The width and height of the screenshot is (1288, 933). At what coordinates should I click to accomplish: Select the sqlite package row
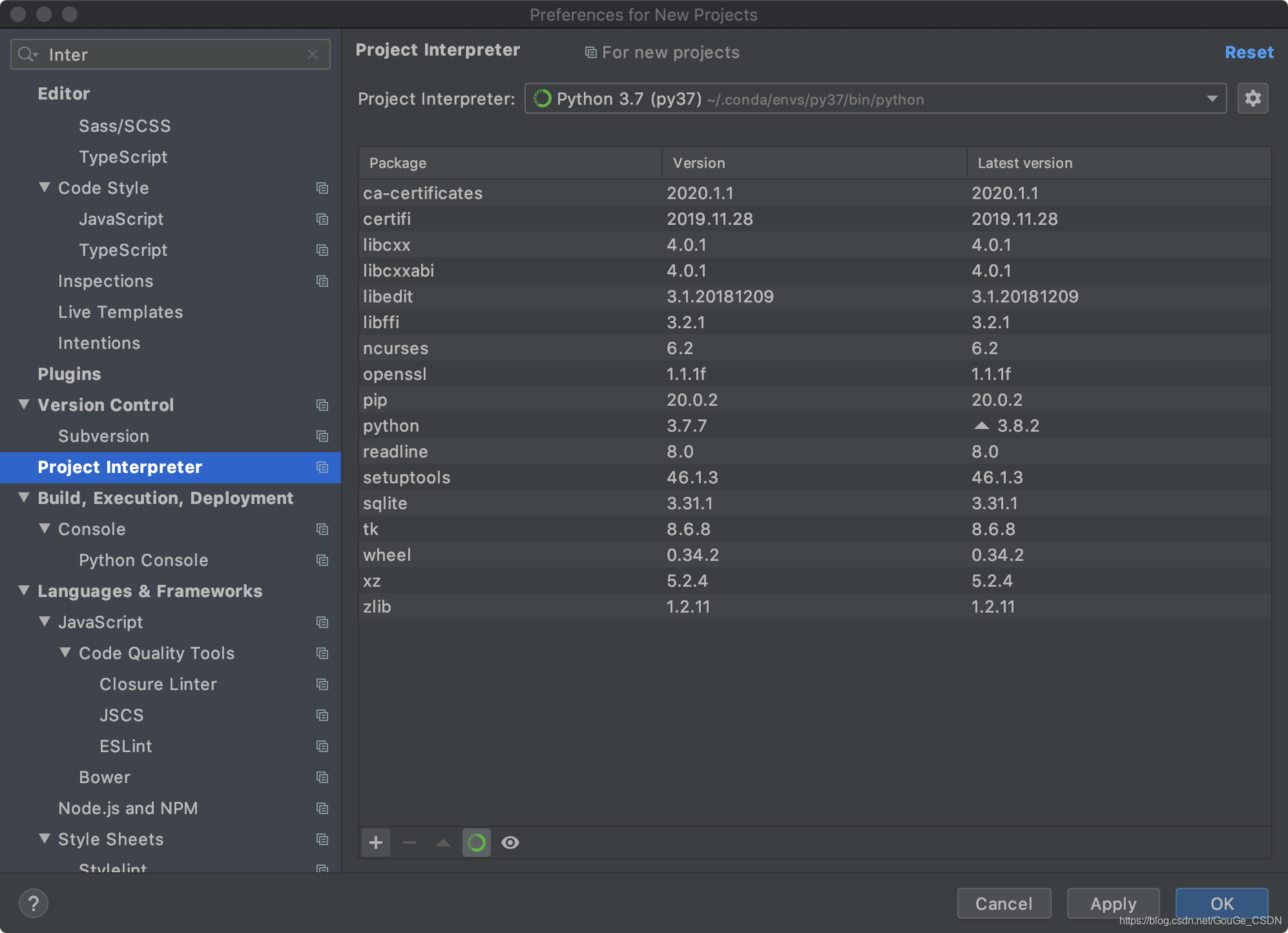pos(815,503)
